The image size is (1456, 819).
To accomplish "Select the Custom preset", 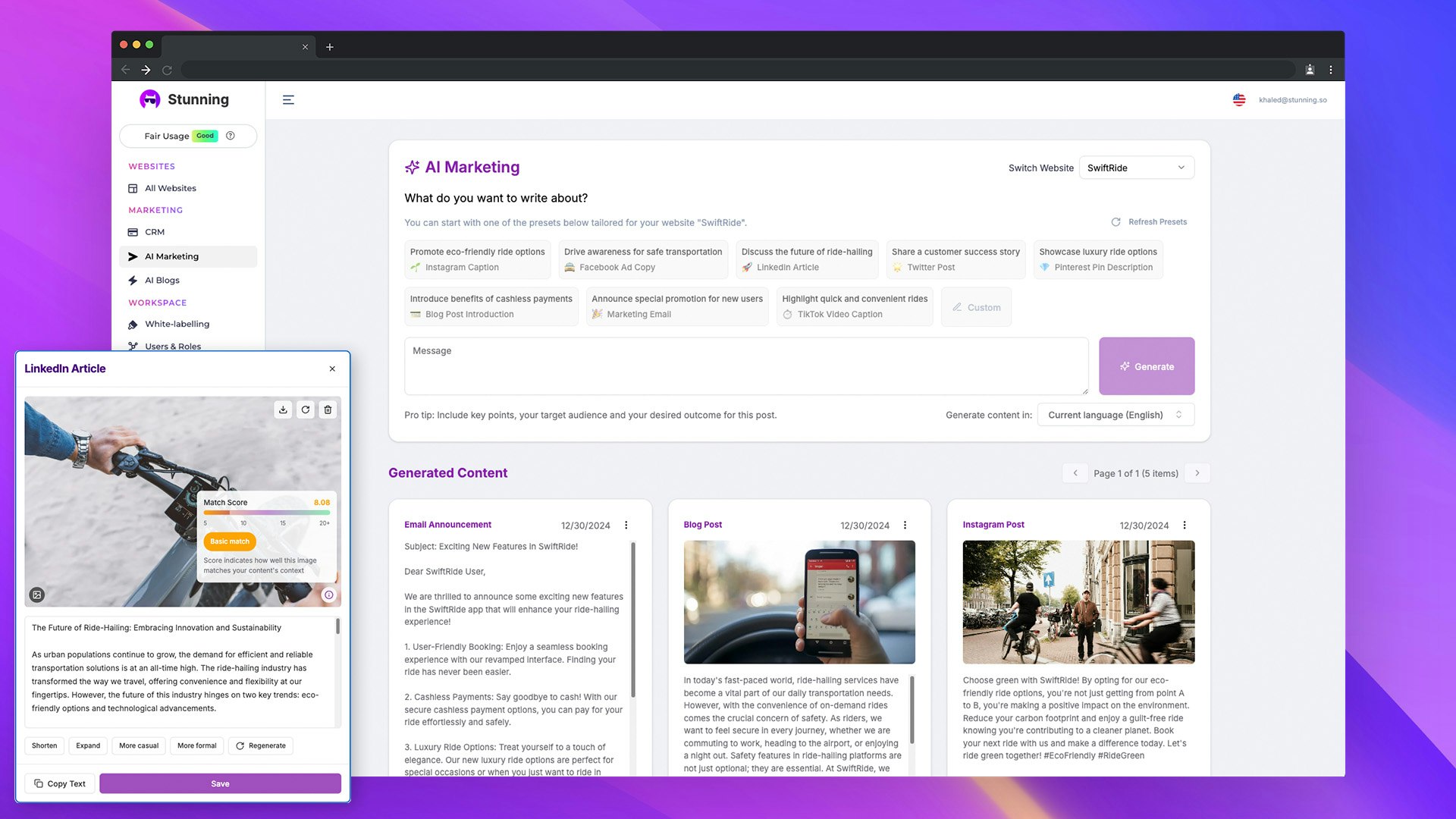I will tap(976, 307).
